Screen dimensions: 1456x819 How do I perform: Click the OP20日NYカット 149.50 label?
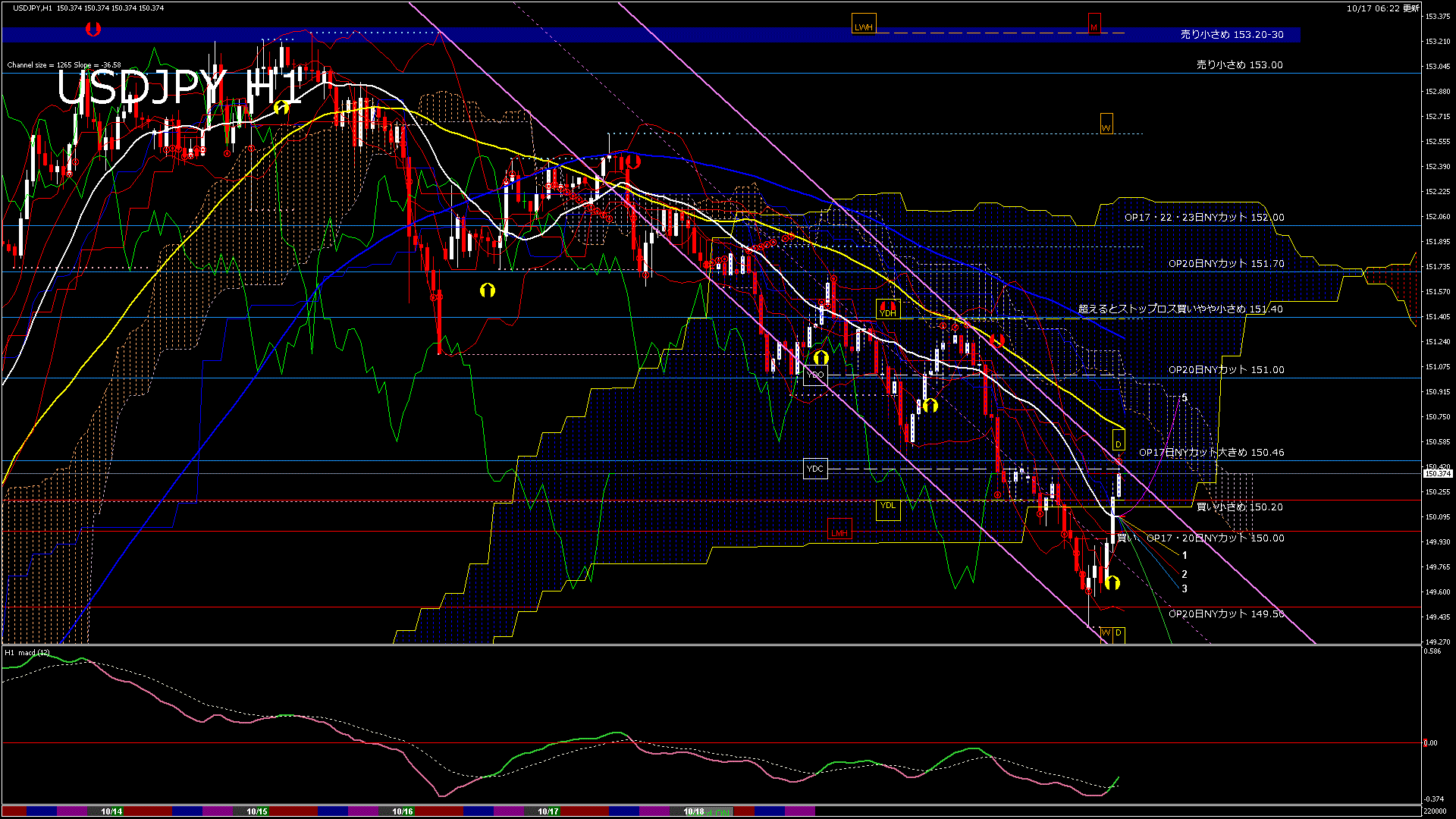click(1225, 613)
